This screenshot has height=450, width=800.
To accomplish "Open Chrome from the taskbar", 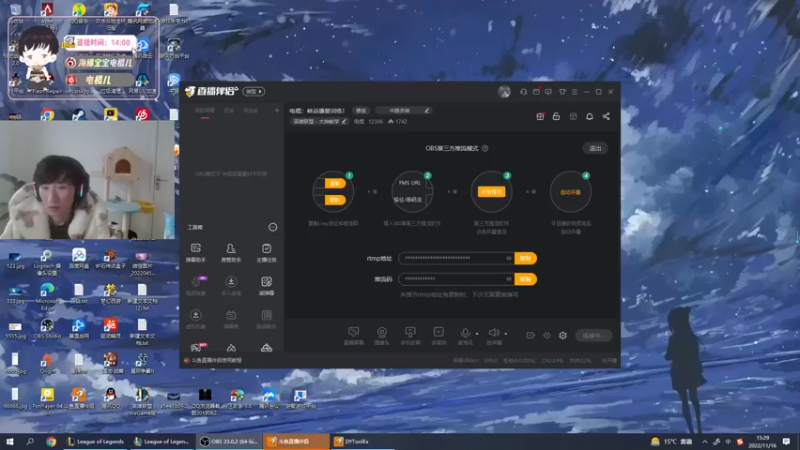I will click(x=51, y=441).
